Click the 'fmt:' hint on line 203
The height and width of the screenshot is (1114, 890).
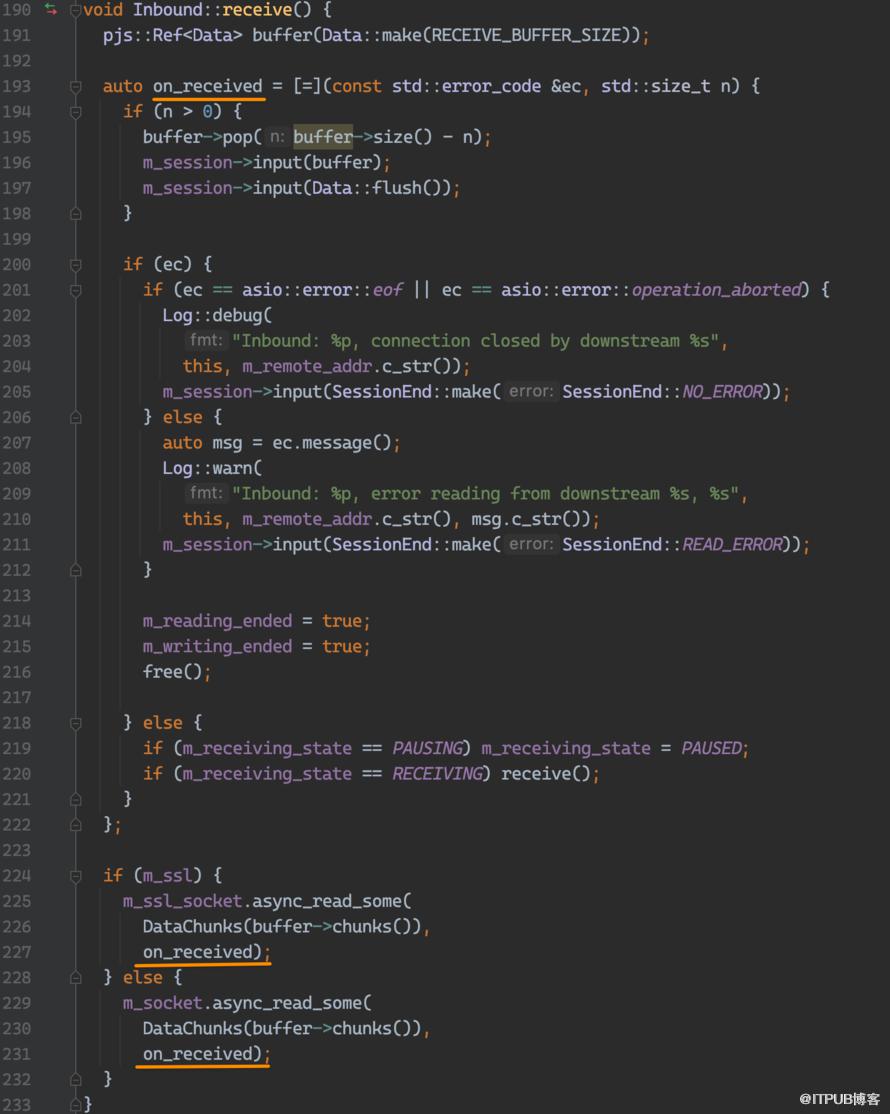pyautogui.click(x=205, y=340)
